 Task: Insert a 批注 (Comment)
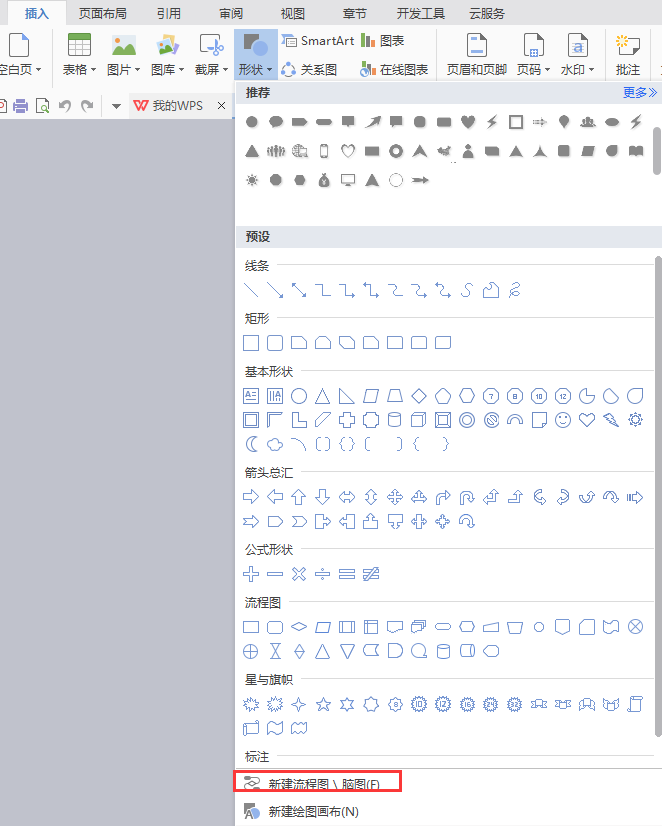tap(628, 54)
